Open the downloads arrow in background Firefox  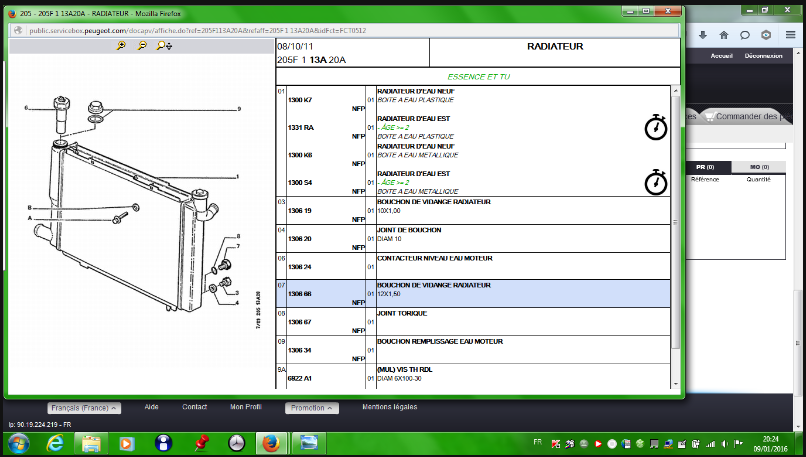pyautogui.click(x=703, y=35)
